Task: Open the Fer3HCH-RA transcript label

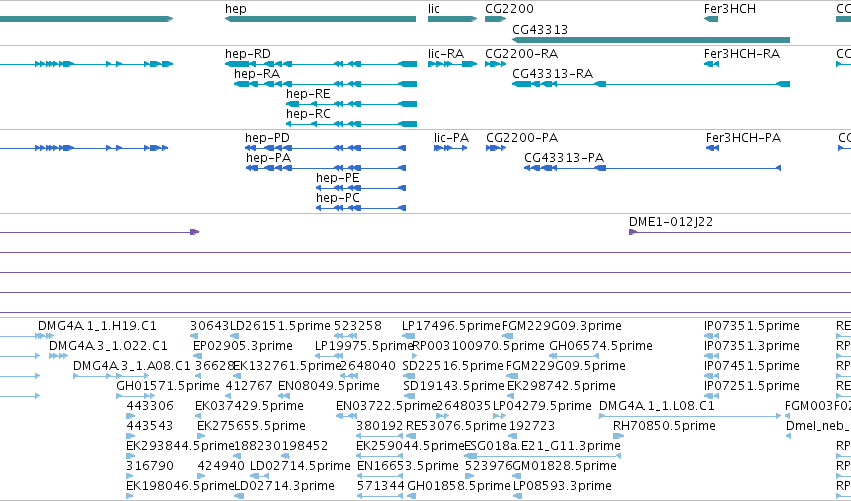Action: coord(741,54)
